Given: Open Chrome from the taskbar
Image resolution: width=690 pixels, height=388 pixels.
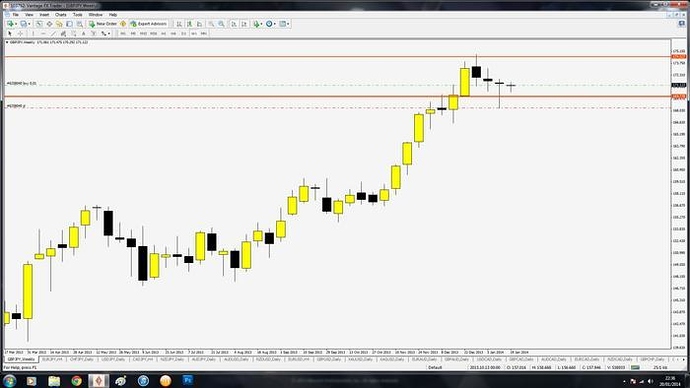Looking at the screenshot, I should 77,381.
